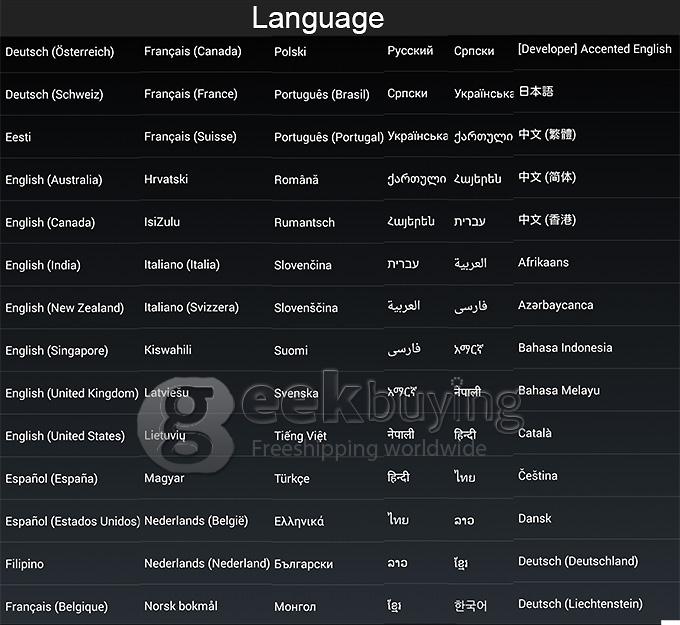Select Español (España) language
This screenshot has width=680, height=625.
click(x=52, y=479)
